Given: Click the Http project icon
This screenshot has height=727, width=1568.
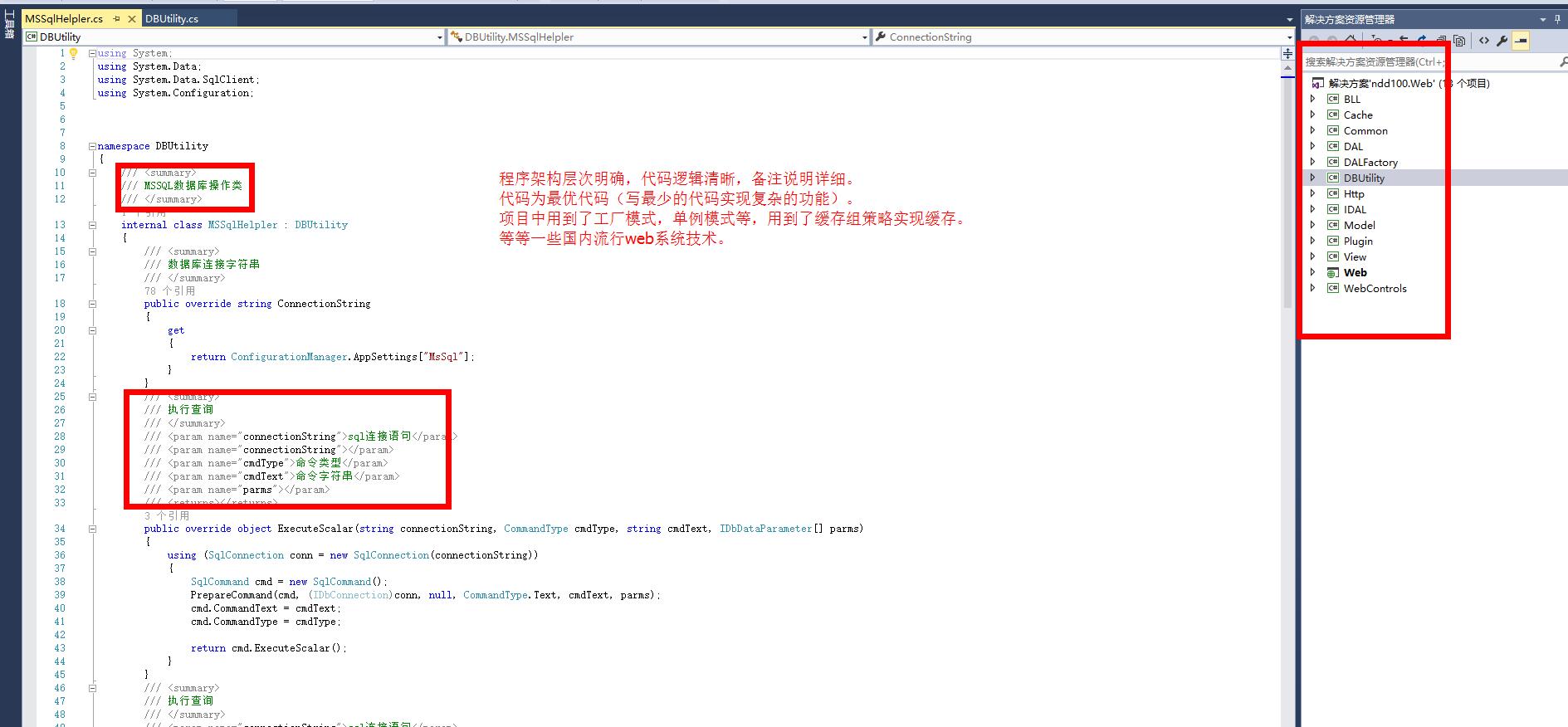Looking at the screenshot, I should click(x=1333, y=193).
